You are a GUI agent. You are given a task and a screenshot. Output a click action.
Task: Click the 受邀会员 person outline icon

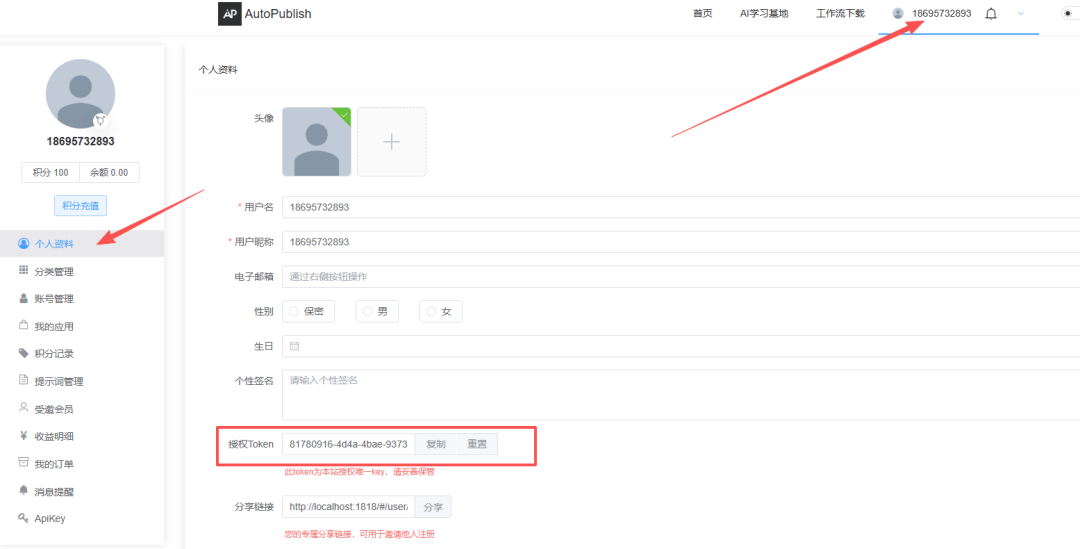[x=24, y=408]
